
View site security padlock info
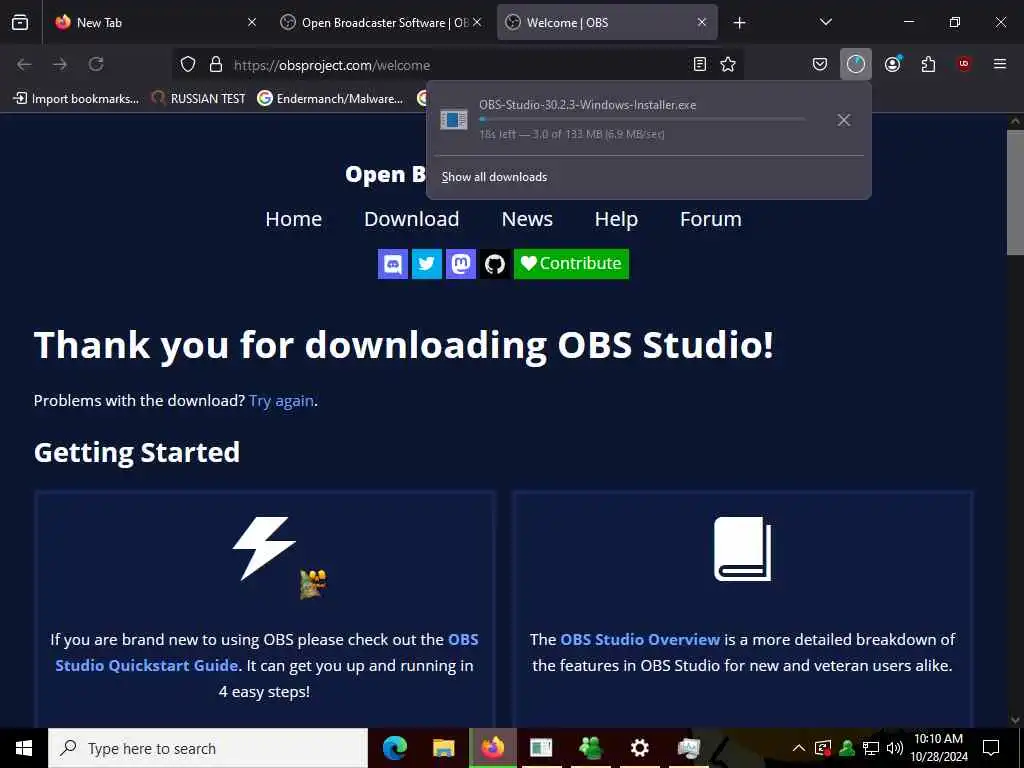[x=216, y=64]
